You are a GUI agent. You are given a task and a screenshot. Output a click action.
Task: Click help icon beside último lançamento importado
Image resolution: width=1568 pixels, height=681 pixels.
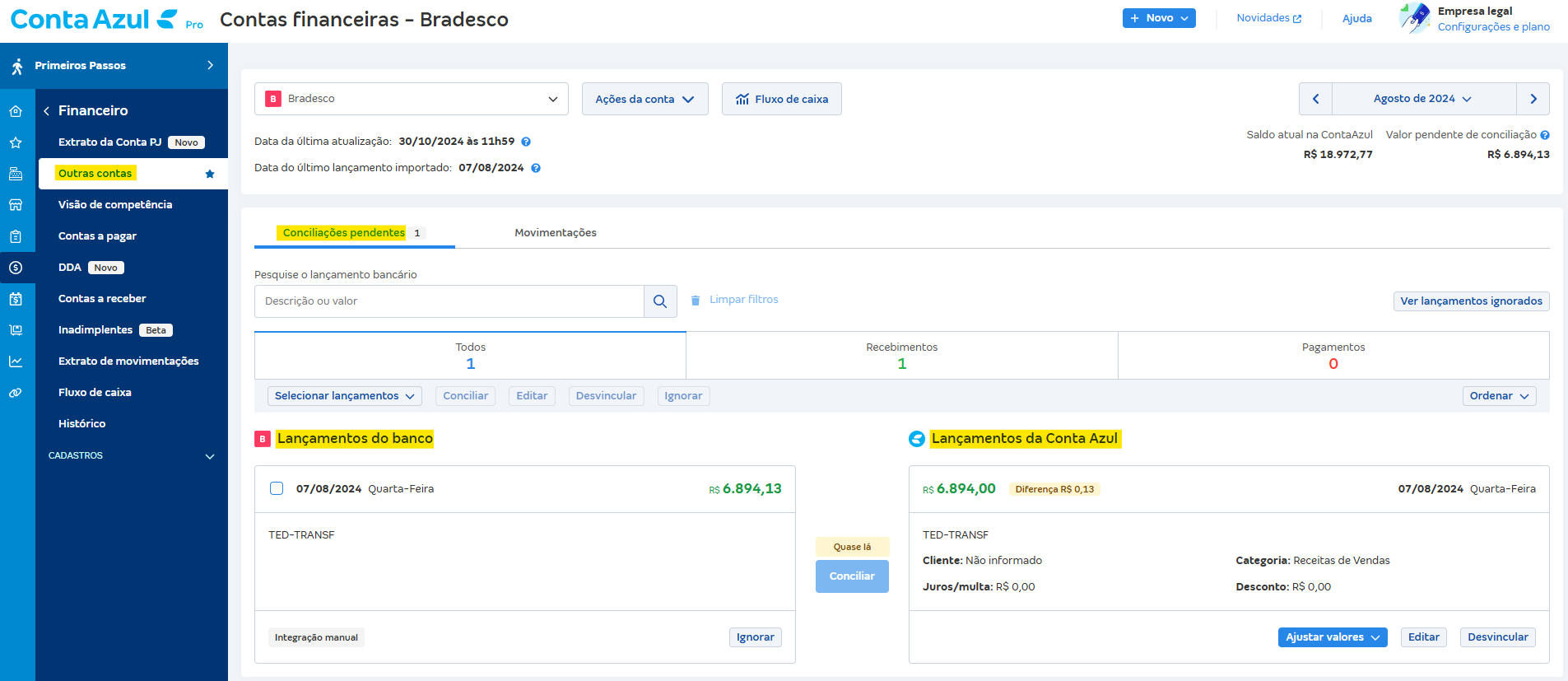pos(536,168)
